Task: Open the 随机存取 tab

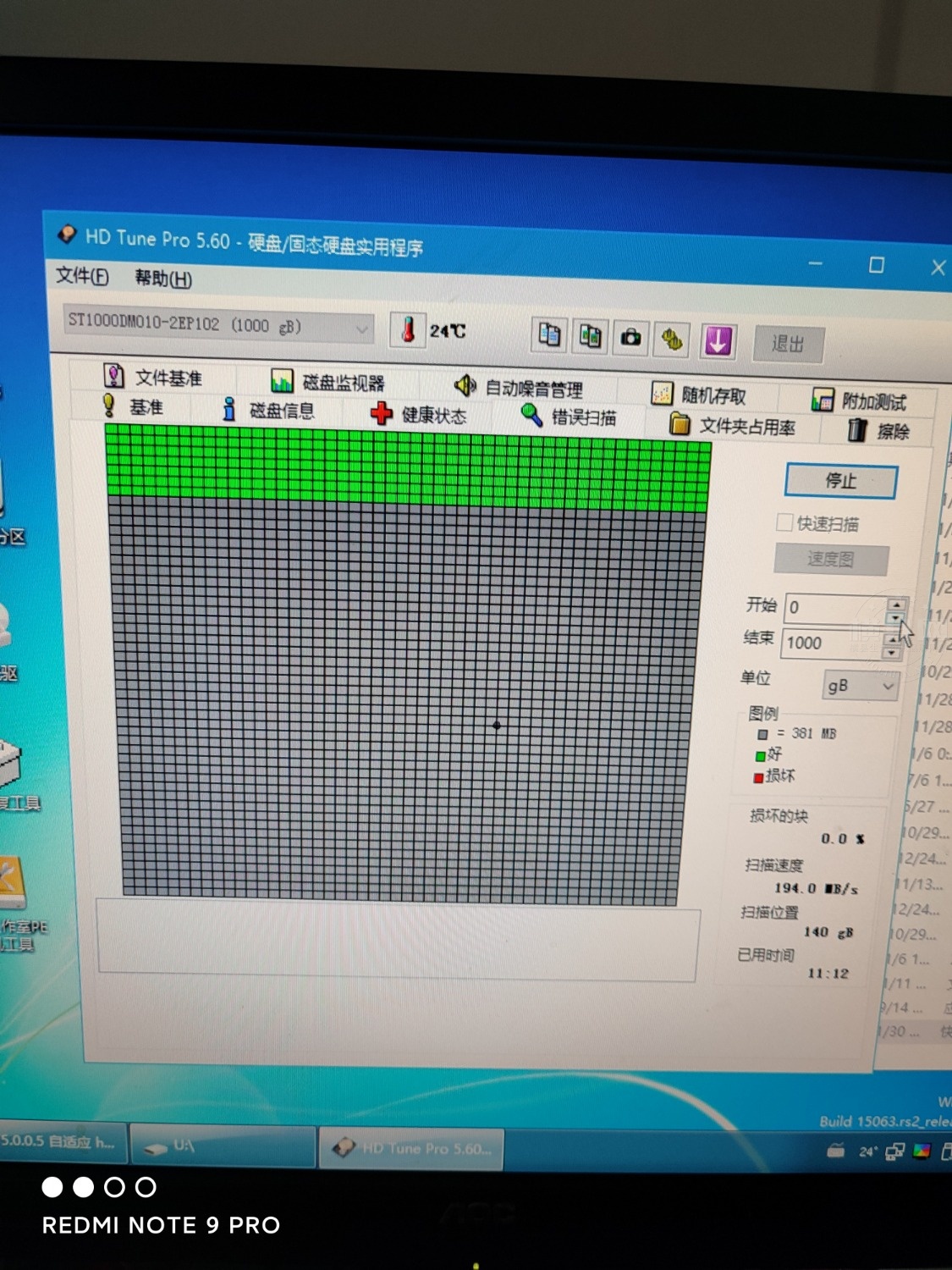Action: pos(699,395)
